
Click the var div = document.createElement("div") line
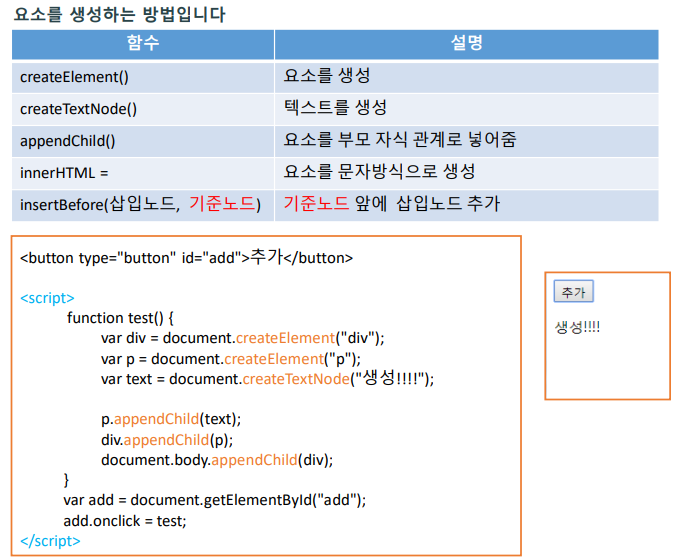242,338
